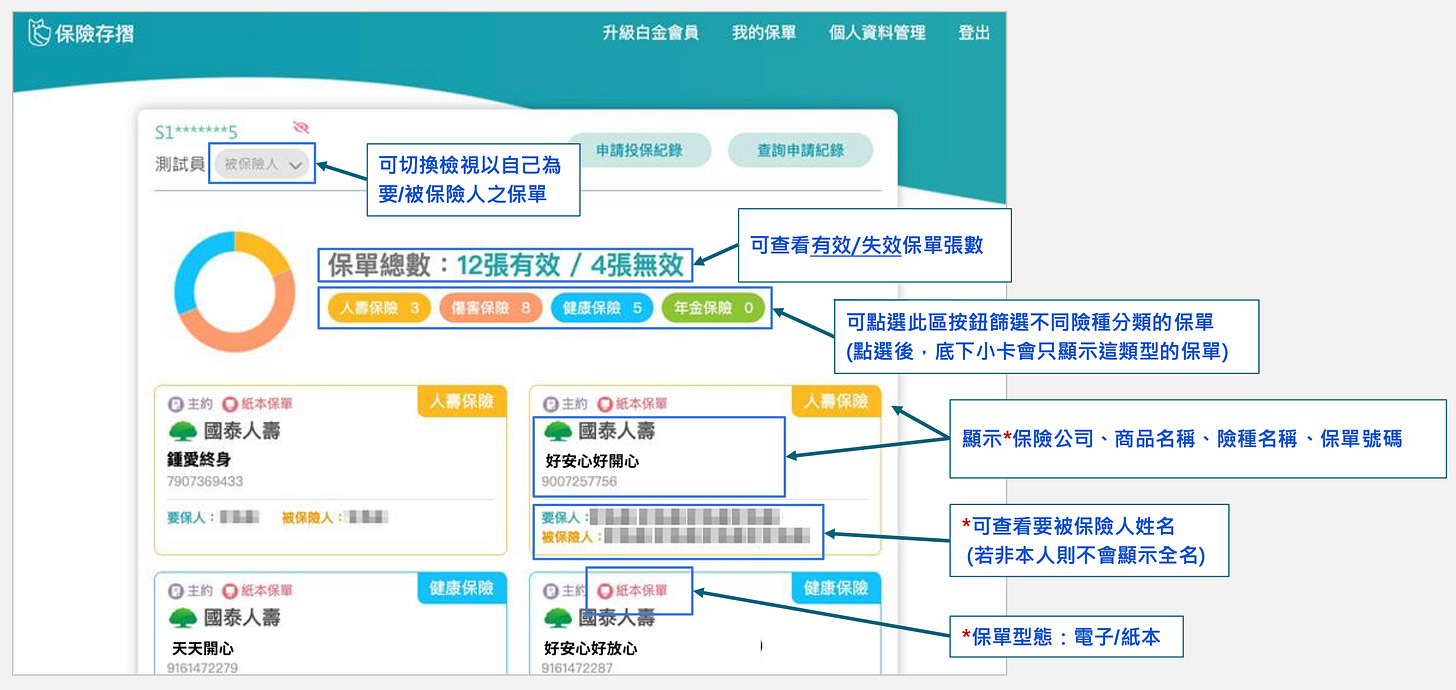
Task: Click the 國泰人壽 tree logo on 鍾愛終身 card
Action: click(x=183, y=432)
